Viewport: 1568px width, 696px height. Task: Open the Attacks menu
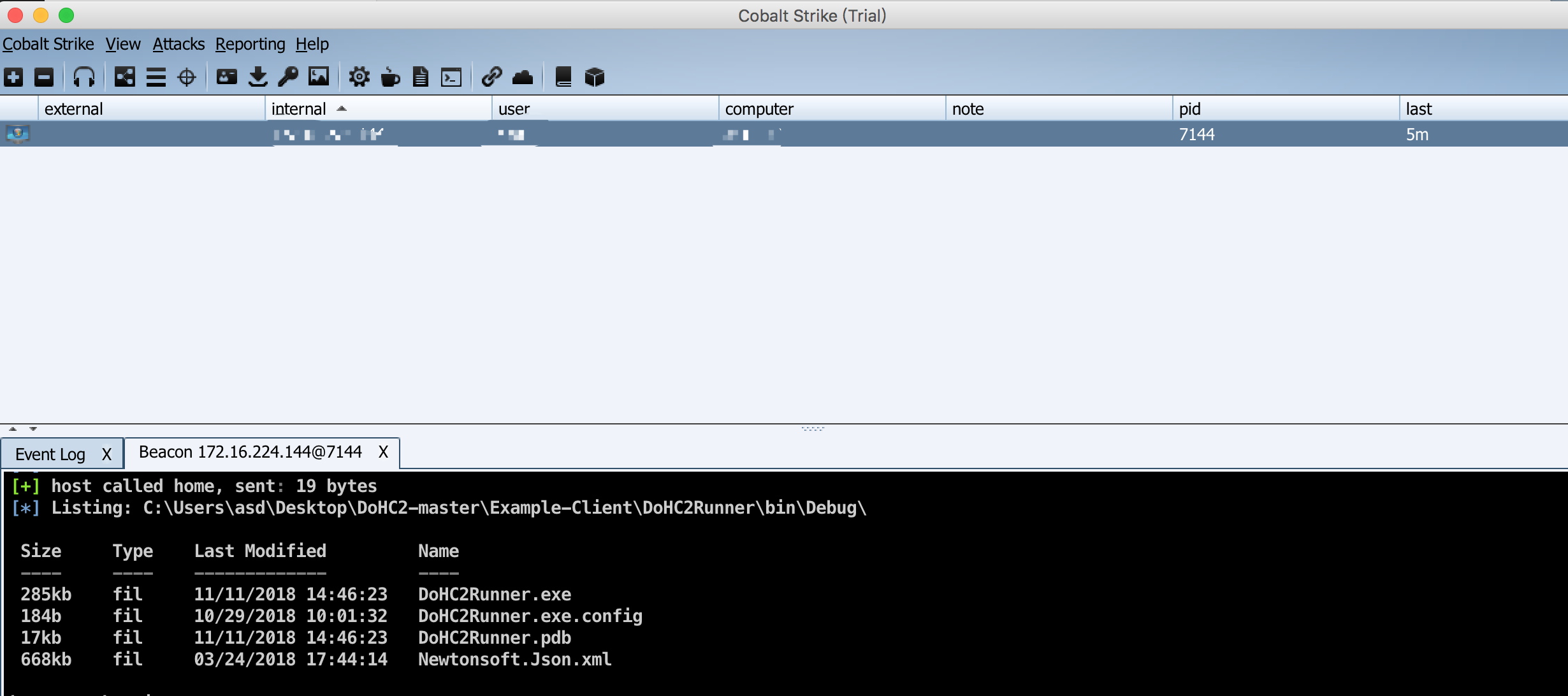click(x=178, y=44)
